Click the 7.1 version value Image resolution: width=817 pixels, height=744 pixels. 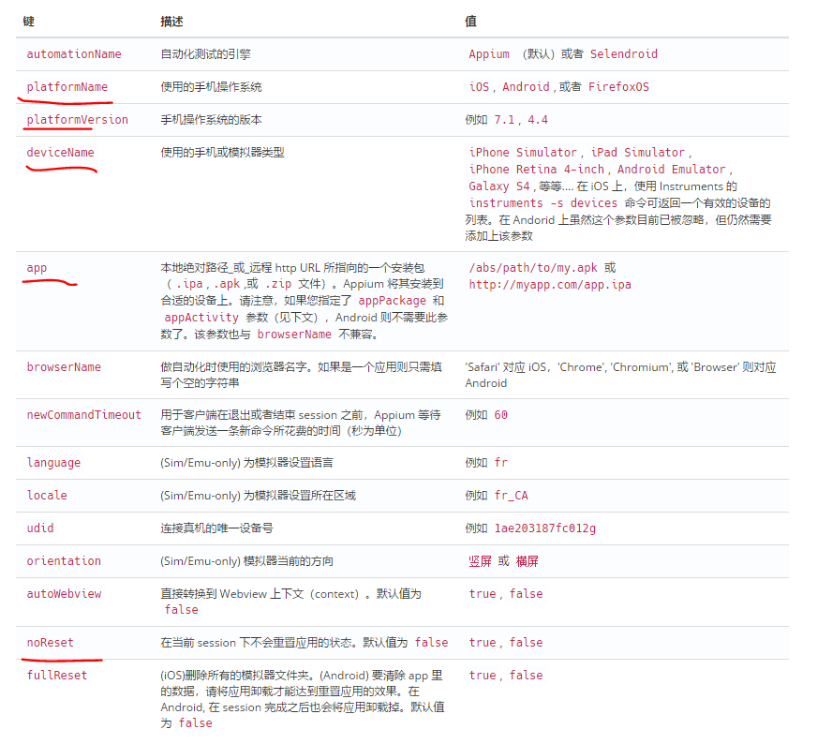coord(504,120)
